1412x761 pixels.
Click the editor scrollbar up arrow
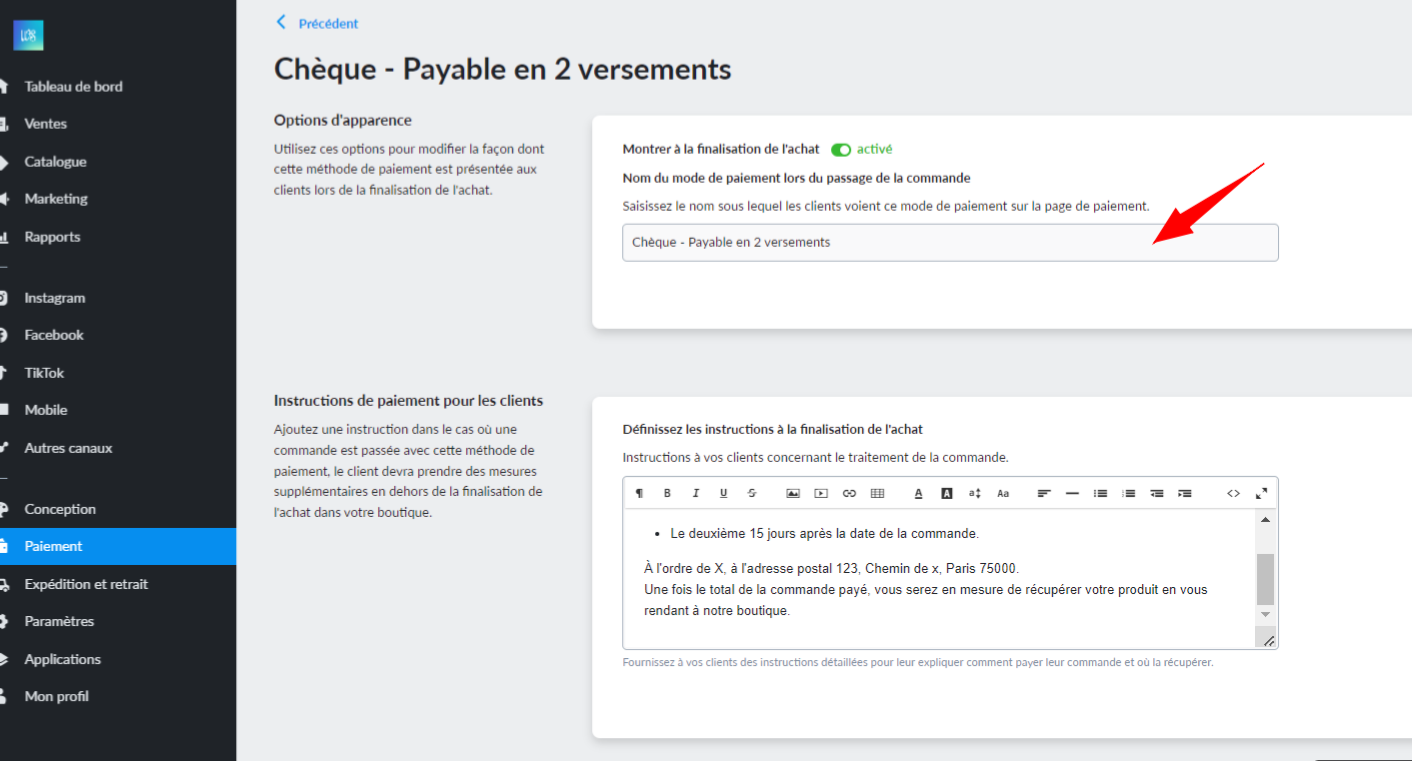click(x=1265, y=520)
